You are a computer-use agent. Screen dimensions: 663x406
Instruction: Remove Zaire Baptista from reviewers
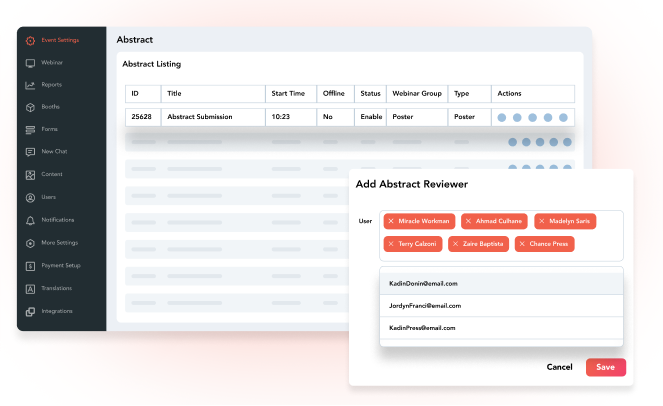pos(455,244)
